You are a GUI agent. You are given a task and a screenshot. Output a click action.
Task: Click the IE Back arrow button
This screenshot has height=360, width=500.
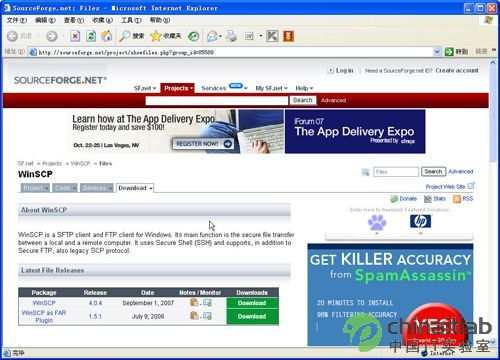click(12, 36)
